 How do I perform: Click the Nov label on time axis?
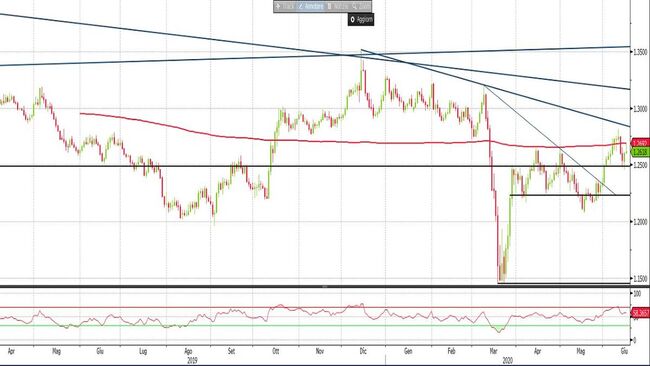point(320,351)
